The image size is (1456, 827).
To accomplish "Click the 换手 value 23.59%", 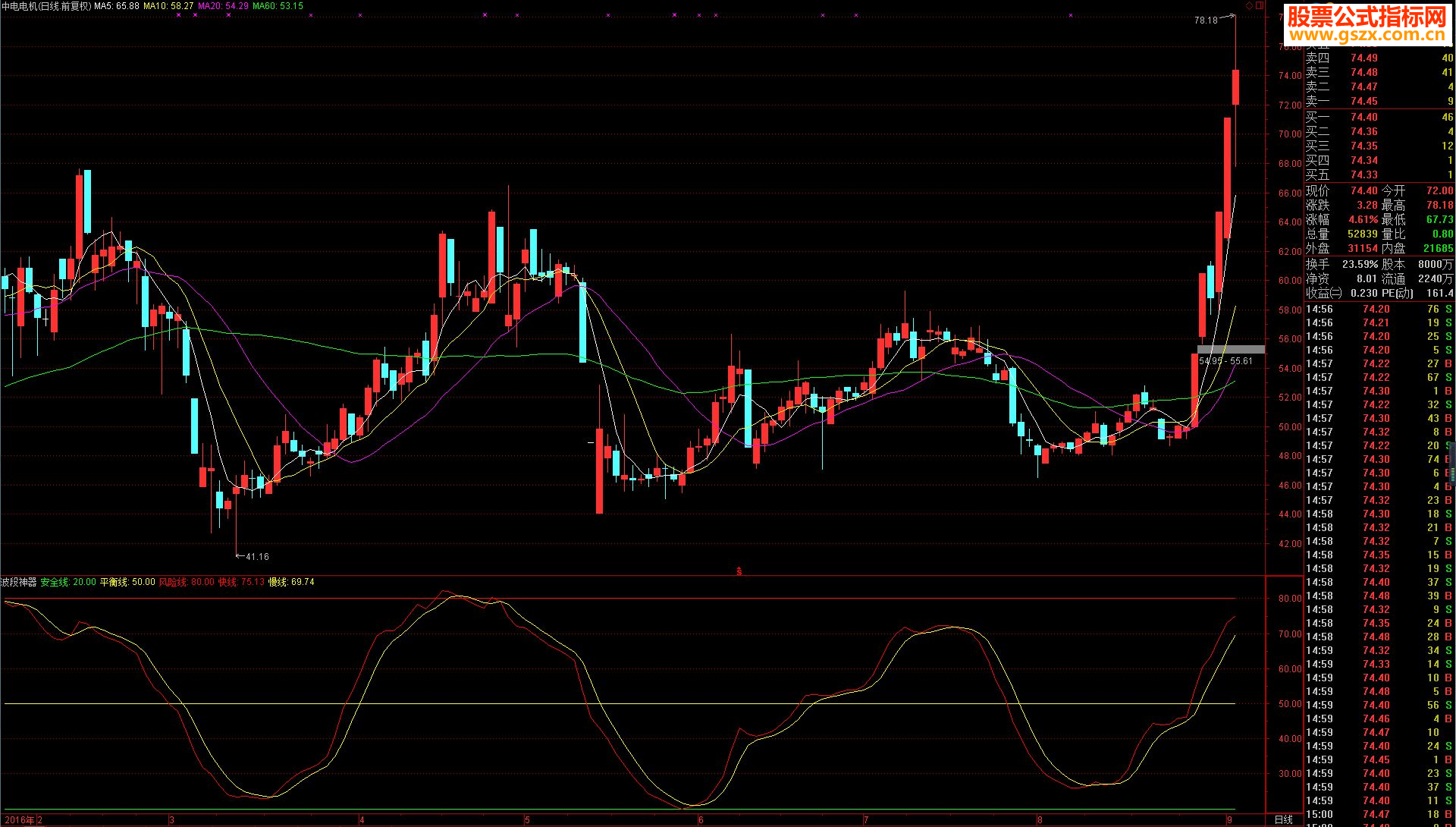I will click(x=1360, y=264).
